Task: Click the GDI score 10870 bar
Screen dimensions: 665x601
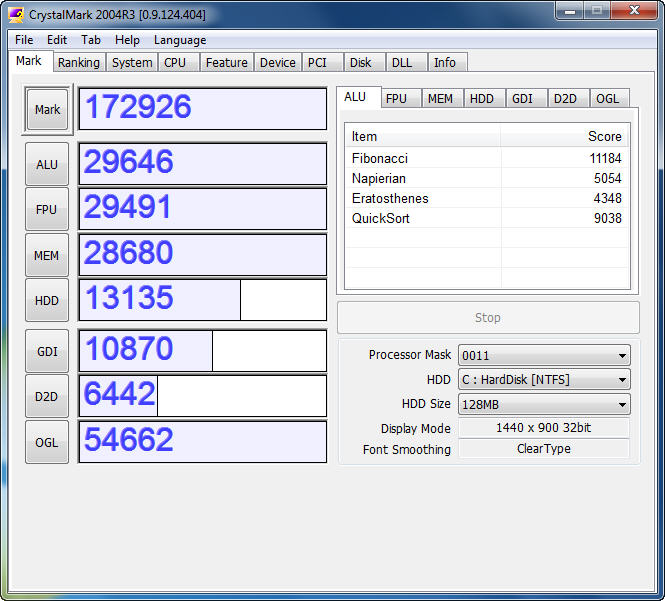Action: coord(203,351)
